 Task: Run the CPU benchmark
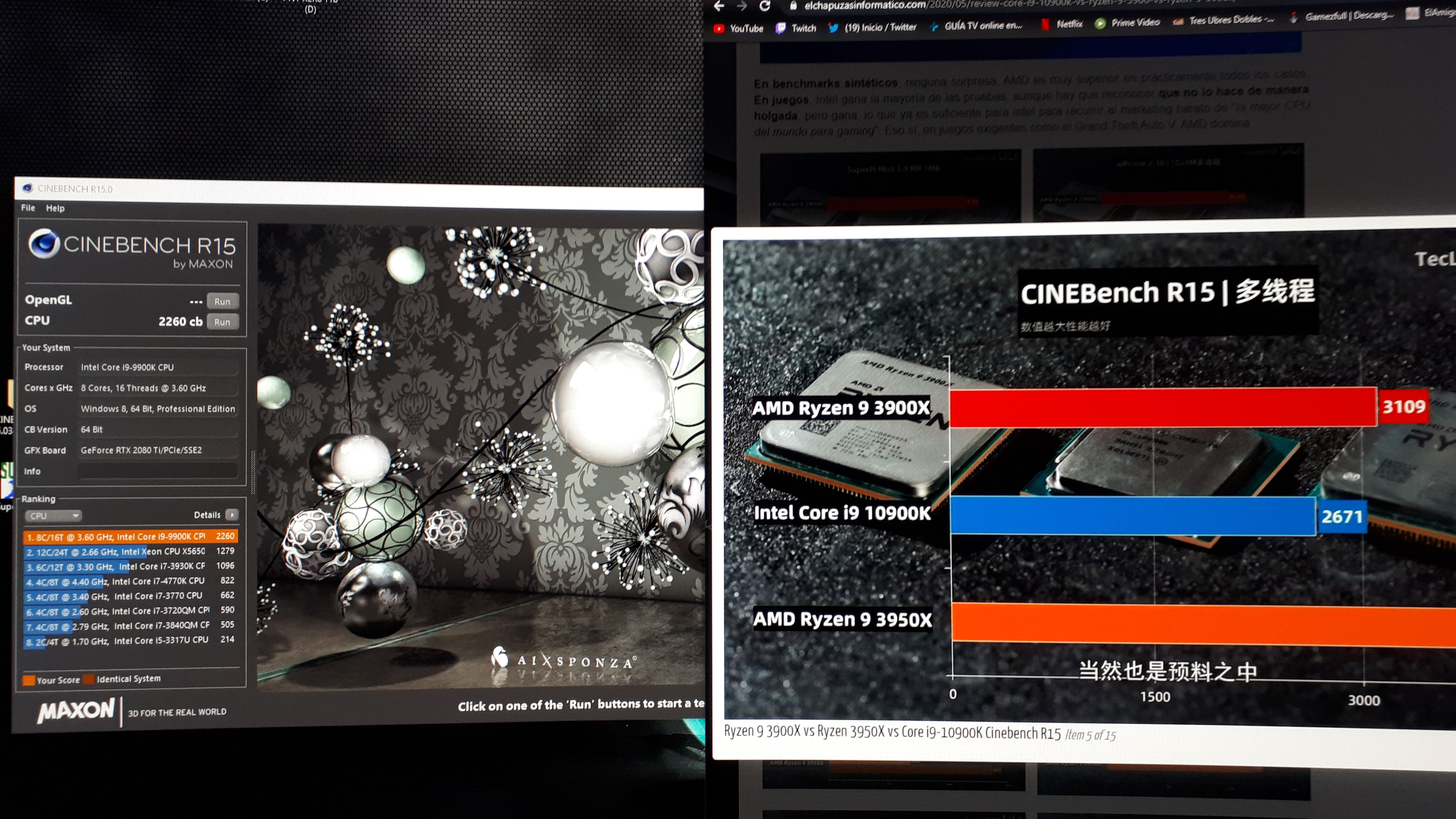[x=222, y=322]
